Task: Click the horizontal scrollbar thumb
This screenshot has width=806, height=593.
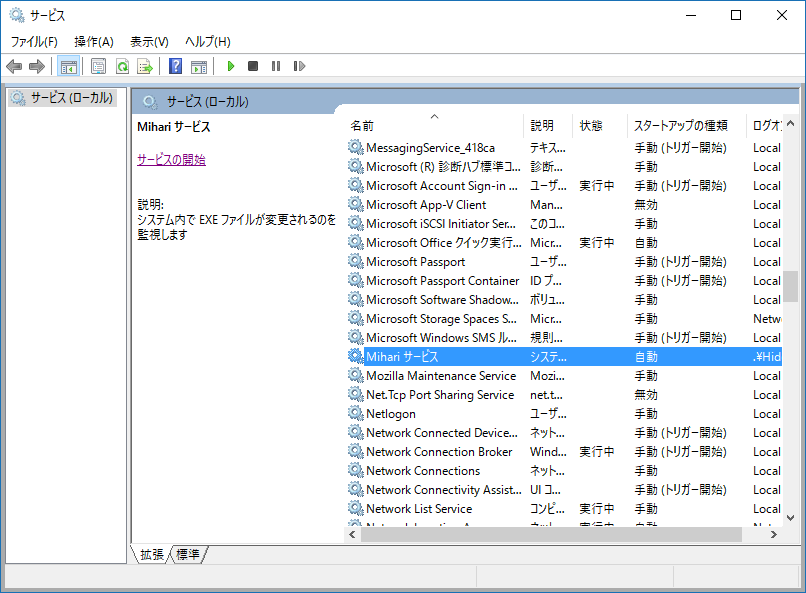Action: click(x=552, y=534)
